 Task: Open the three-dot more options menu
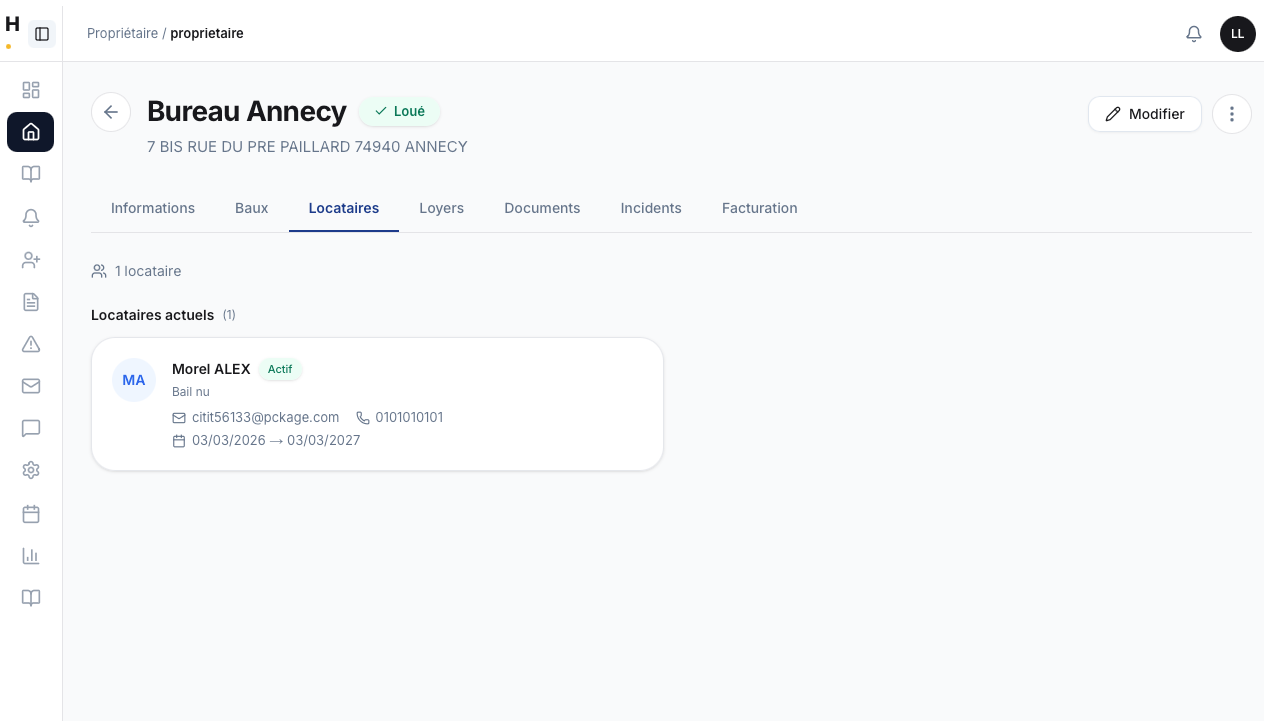pyautogui.click(x=1231, y=114)
